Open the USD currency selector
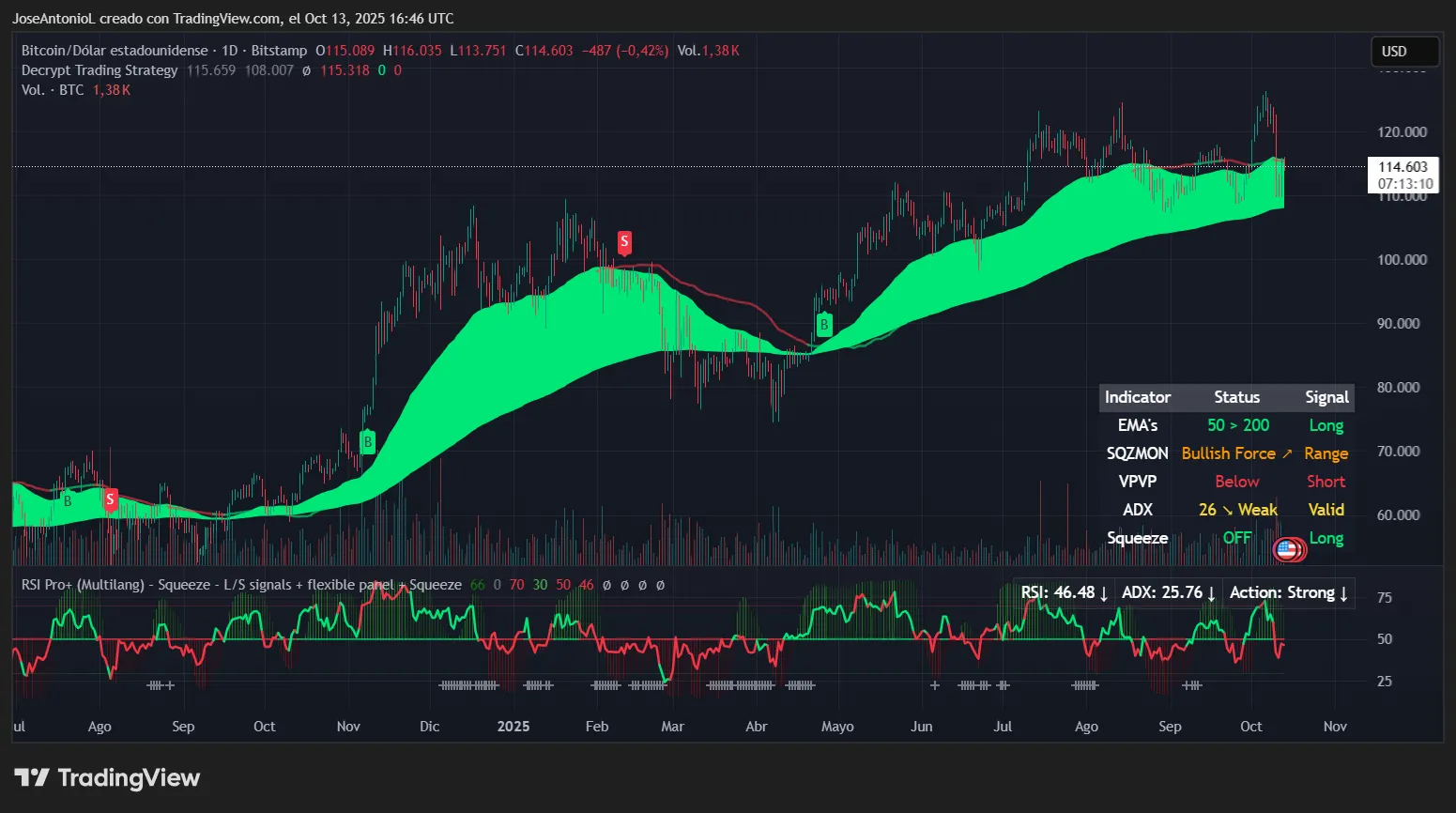The height and width of the screenshot is (813, 1456). 1403,52
